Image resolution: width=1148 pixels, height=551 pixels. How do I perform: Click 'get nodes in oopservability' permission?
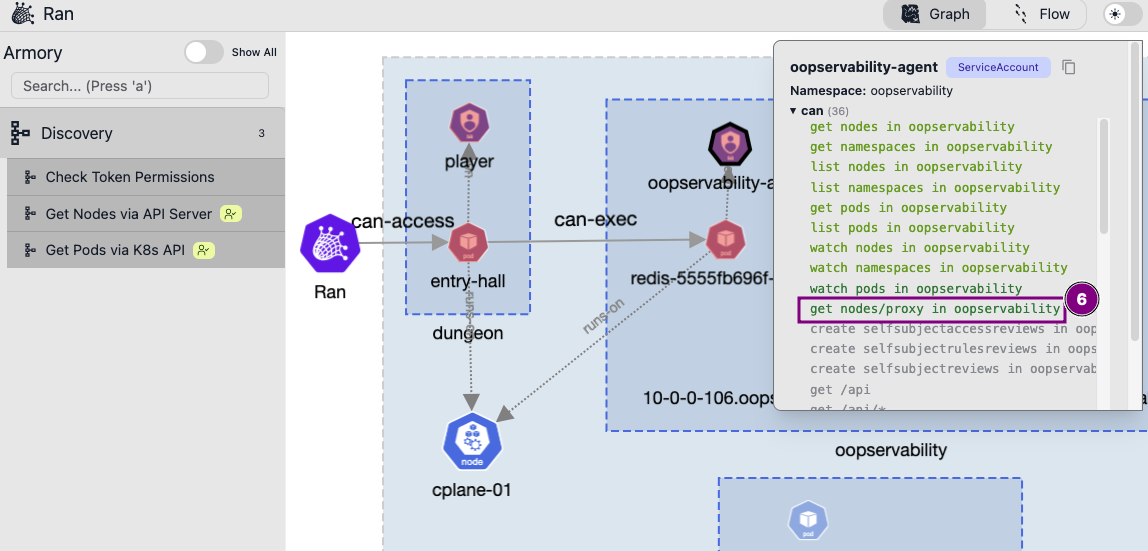(x=912, y=127)
